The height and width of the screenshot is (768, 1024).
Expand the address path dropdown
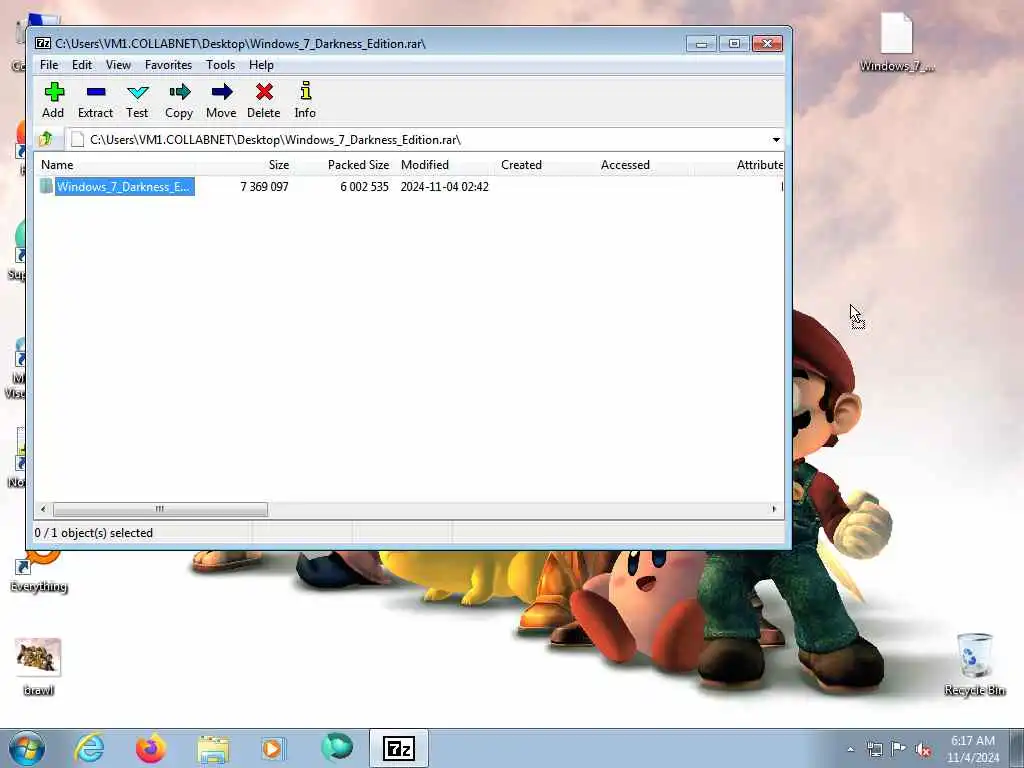(x=776, y=140)
